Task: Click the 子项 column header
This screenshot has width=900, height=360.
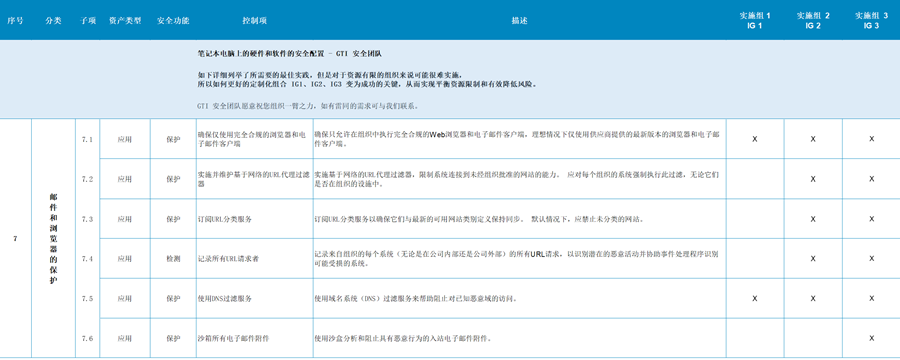Action: click(87, 21)
